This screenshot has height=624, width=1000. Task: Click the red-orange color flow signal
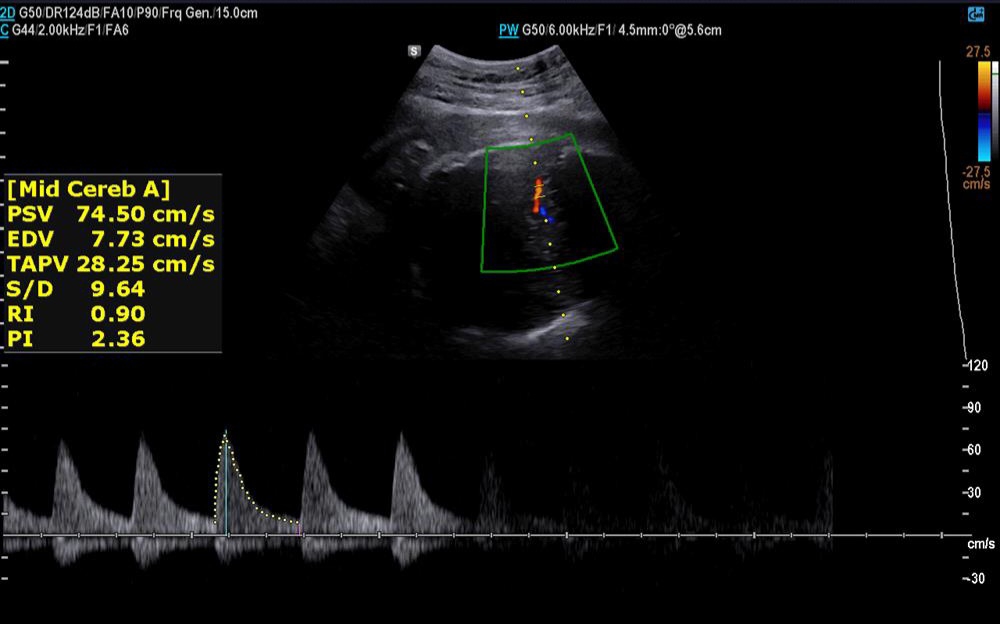[537, 193]
